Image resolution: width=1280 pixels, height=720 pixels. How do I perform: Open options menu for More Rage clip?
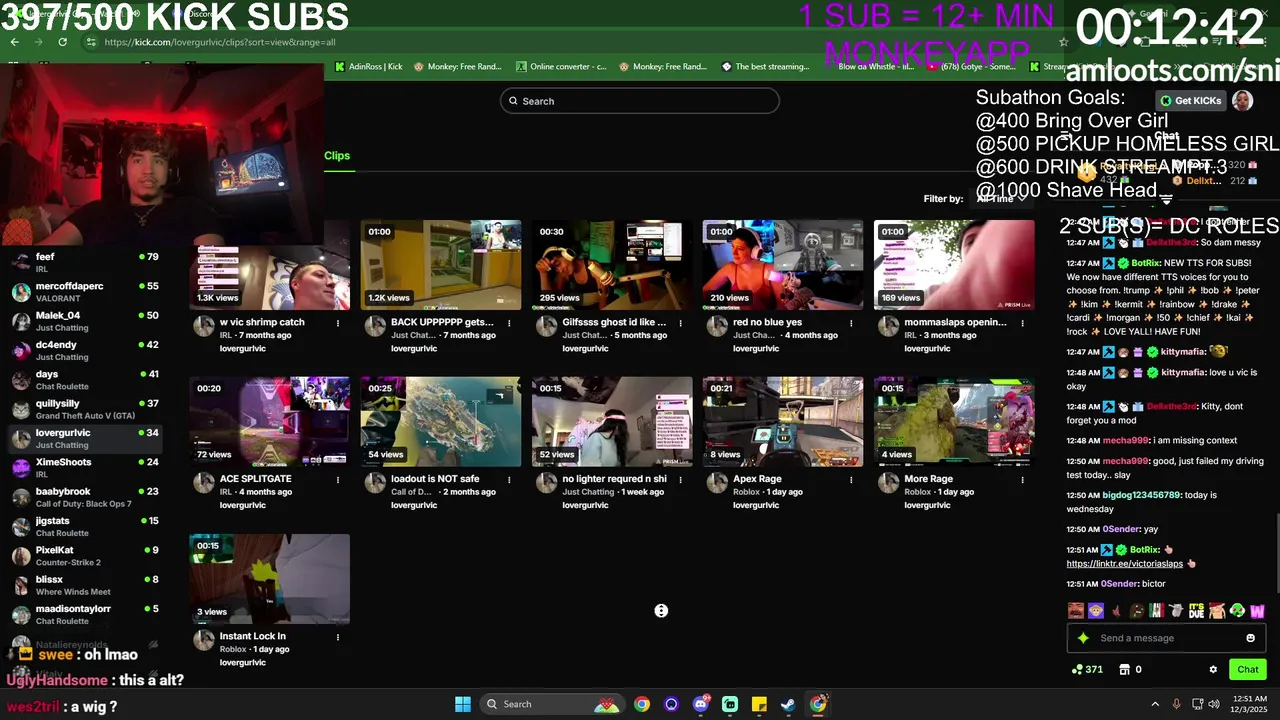click(x=1022, y=480)
